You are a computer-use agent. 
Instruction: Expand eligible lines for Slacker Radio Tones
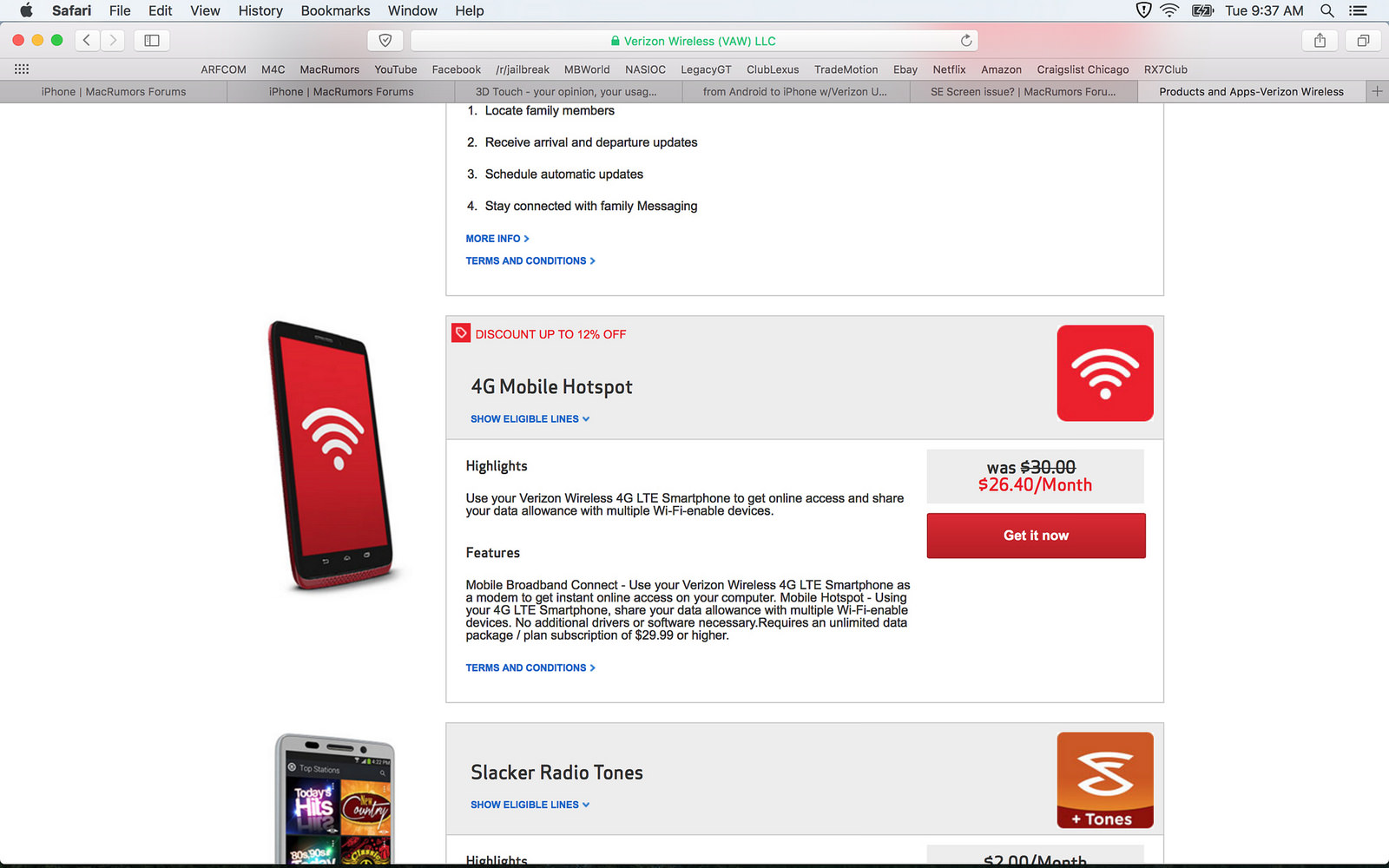pyautogui.click(x=530, y=805)
